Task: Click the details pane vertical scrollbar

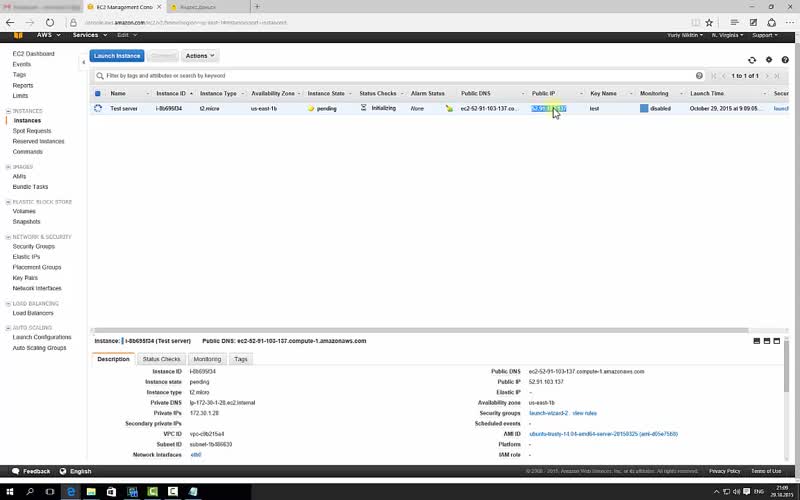Action: coord(786,366)
